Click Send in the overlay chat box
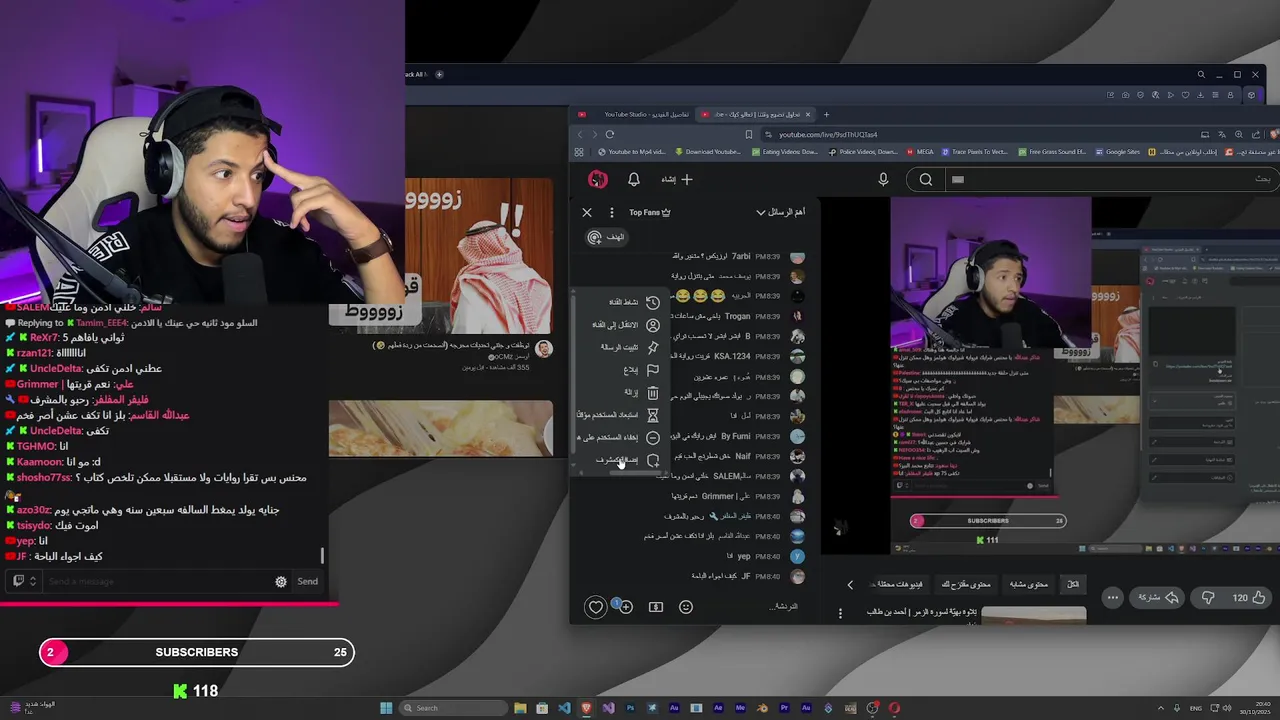 [x=308, y=581]
